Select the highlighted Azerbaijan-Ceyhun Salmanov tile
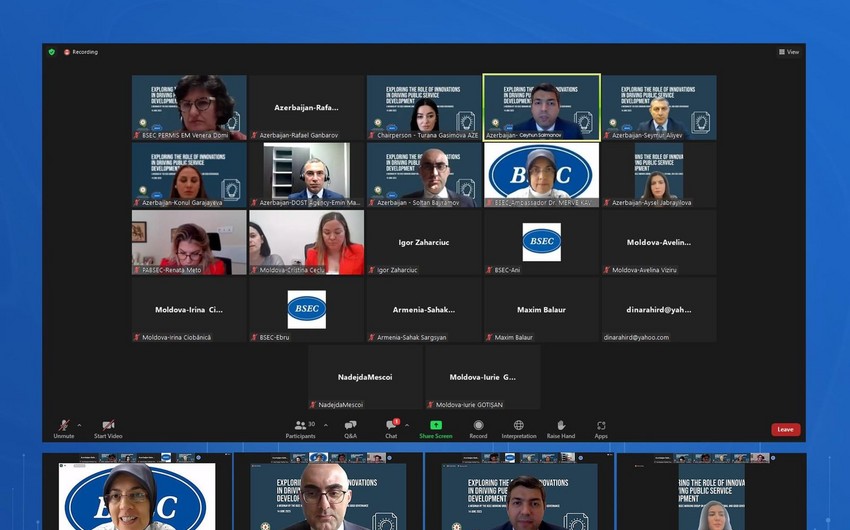 (541, 106)
